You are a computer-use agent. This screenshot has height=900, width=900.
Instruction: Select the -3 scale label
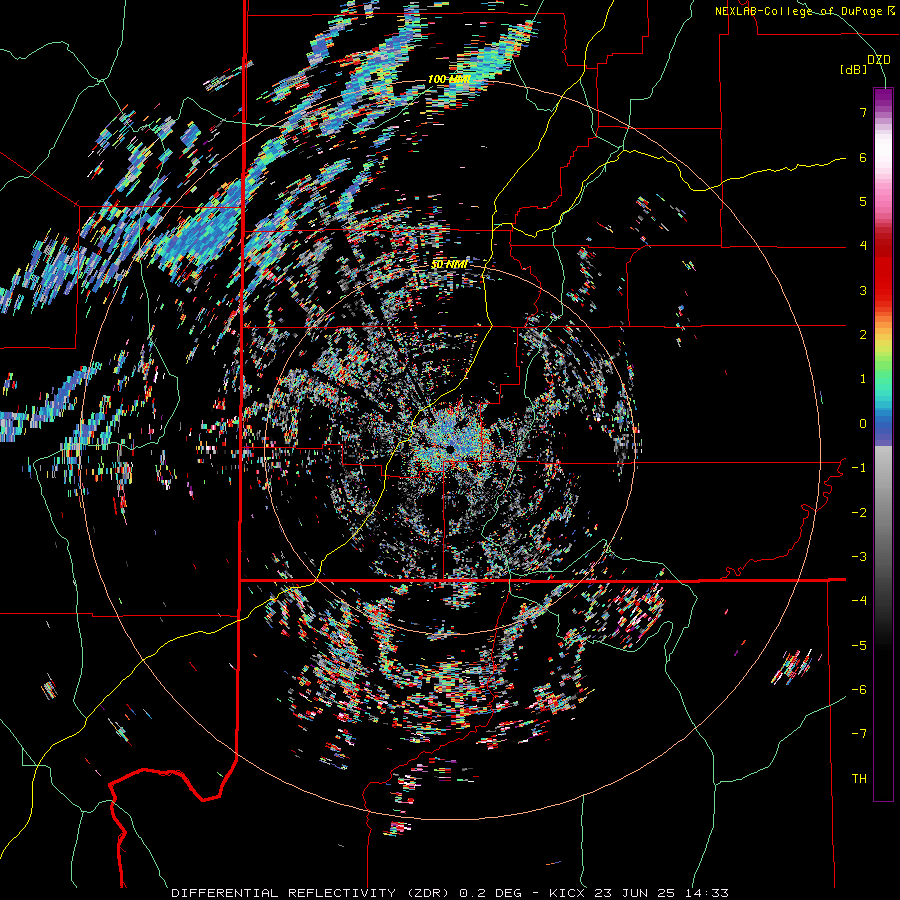coord(859,557)
